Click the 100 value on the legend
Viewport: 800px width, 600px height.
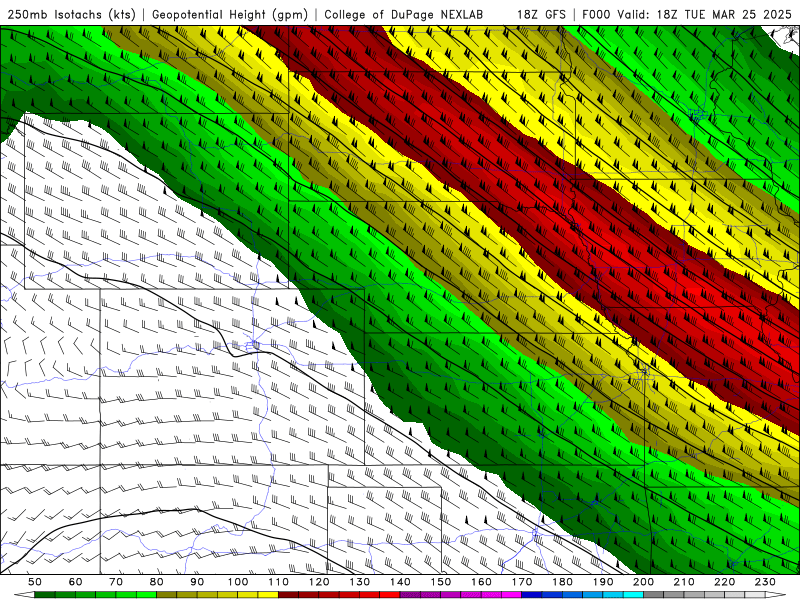click(238, 582)
